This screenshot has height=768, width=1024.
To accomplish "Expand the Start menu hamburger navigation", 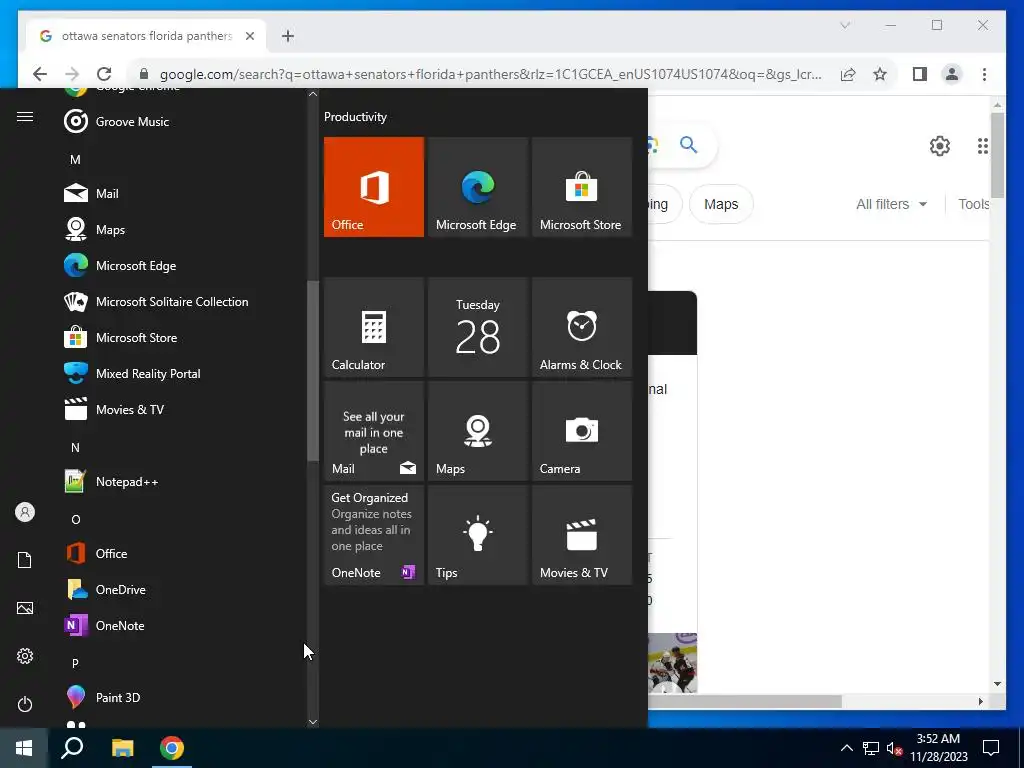I will (x=25, y=116).
